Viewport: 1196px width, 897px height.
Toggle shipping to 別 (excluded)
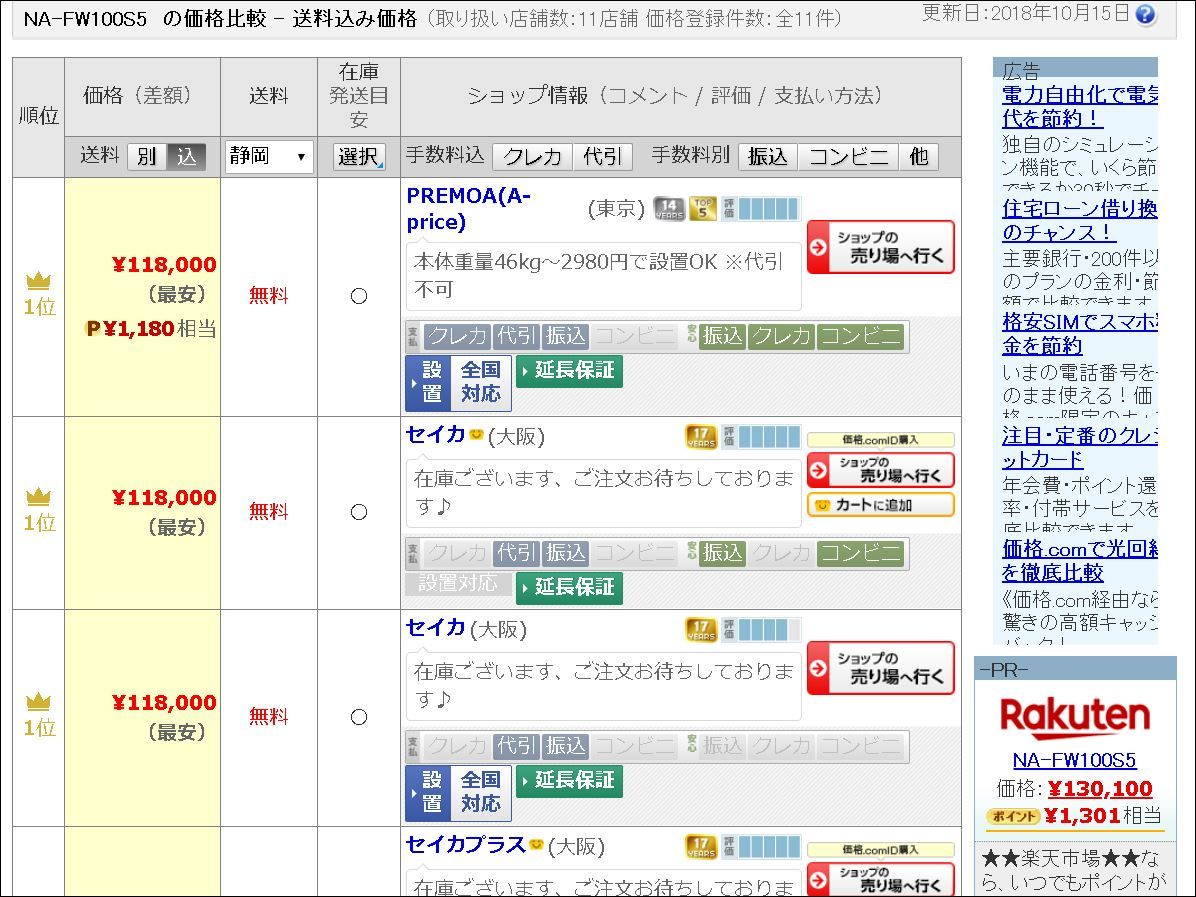146,157
